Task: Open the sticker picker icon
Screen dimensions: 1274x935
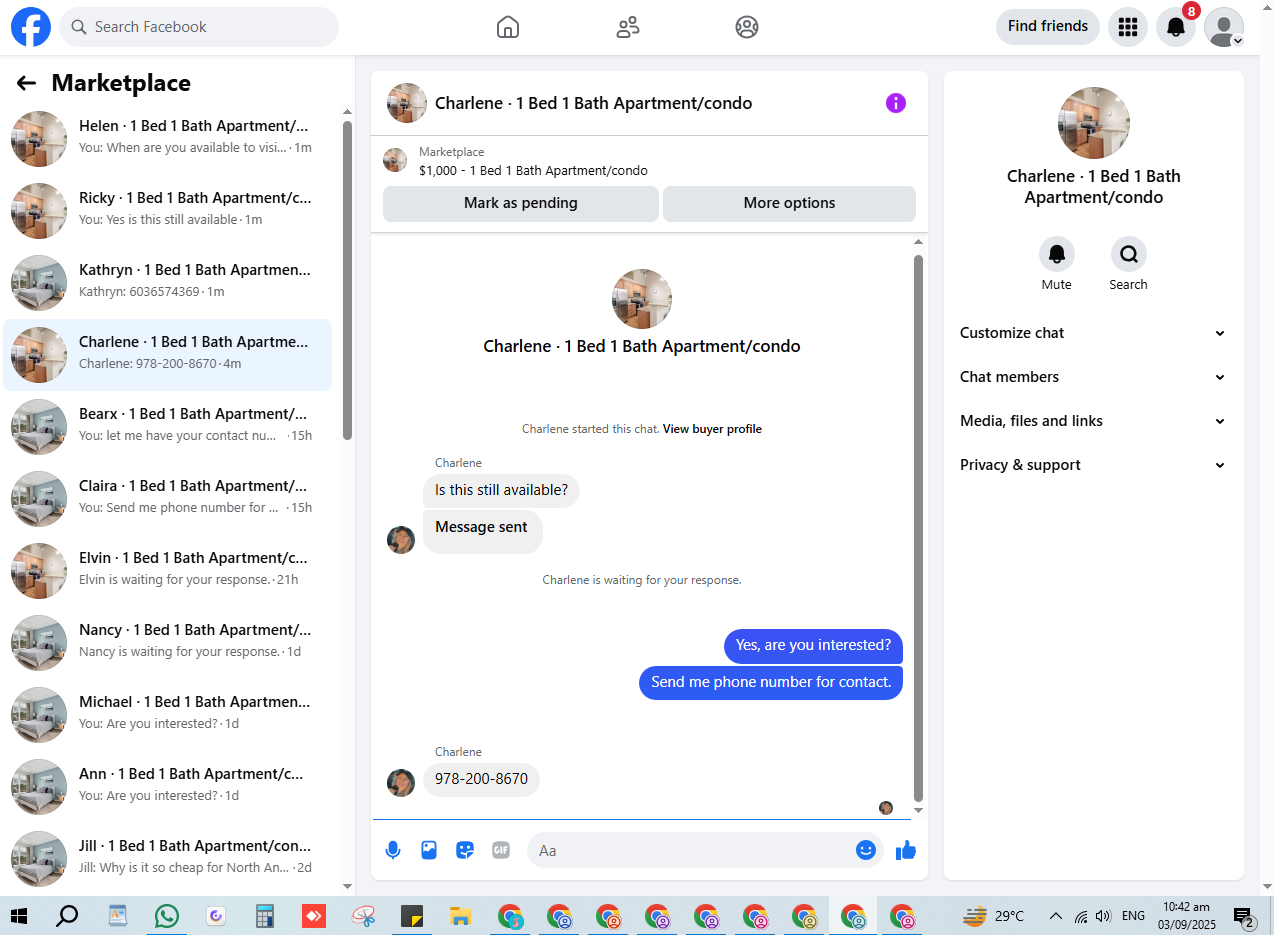Action: (x=465, y=850)
